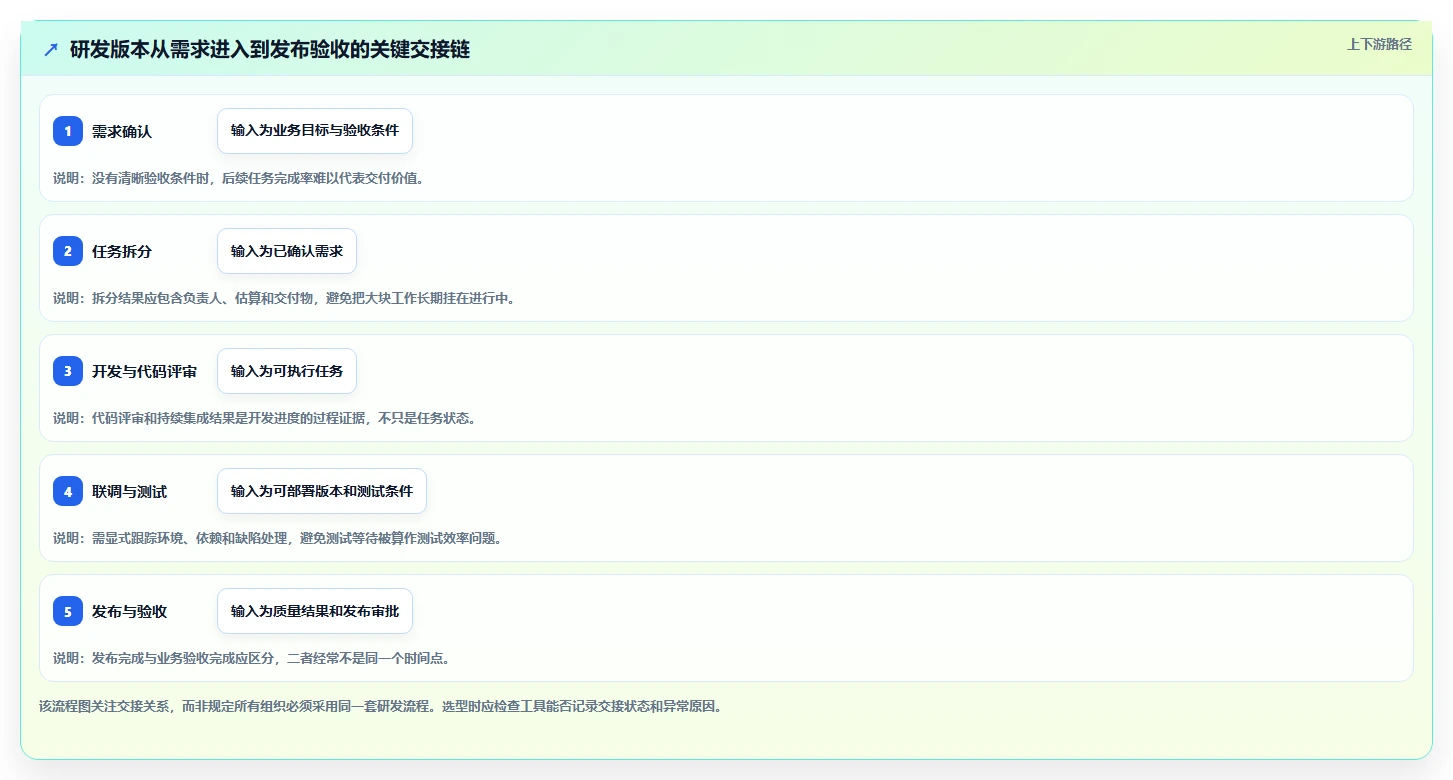Click the 上下游路径 label in the header

coord(1379,44)
